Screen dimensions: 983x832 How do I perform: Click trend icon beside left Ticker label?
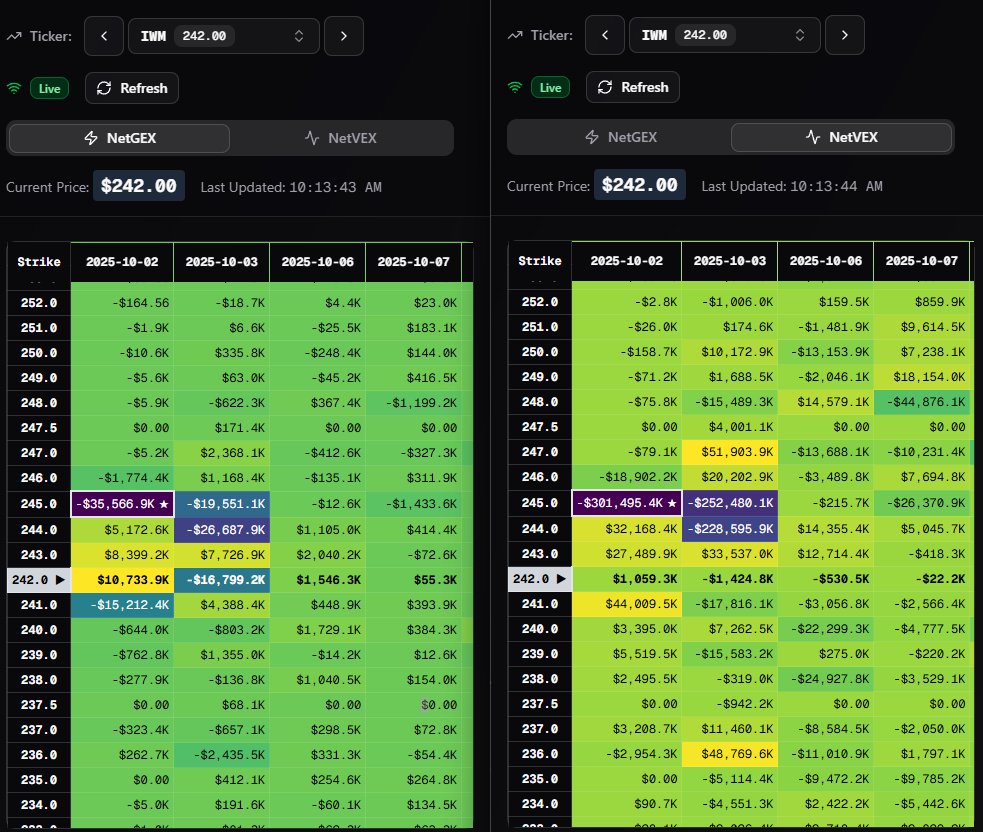[x=14, y=36]
